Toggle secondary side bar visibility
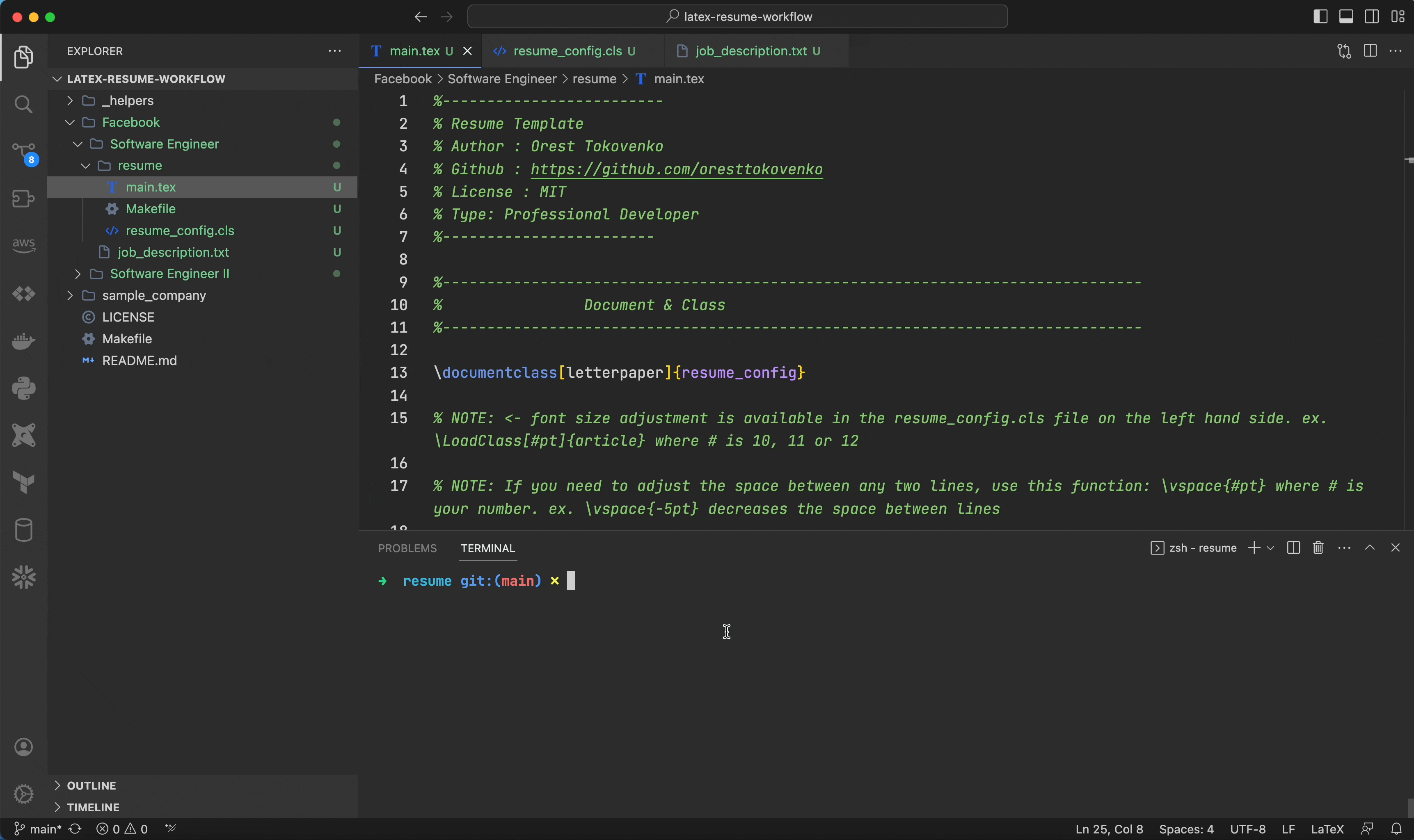This screenshot has width=1414, height=840. (x=1372, y=16)
